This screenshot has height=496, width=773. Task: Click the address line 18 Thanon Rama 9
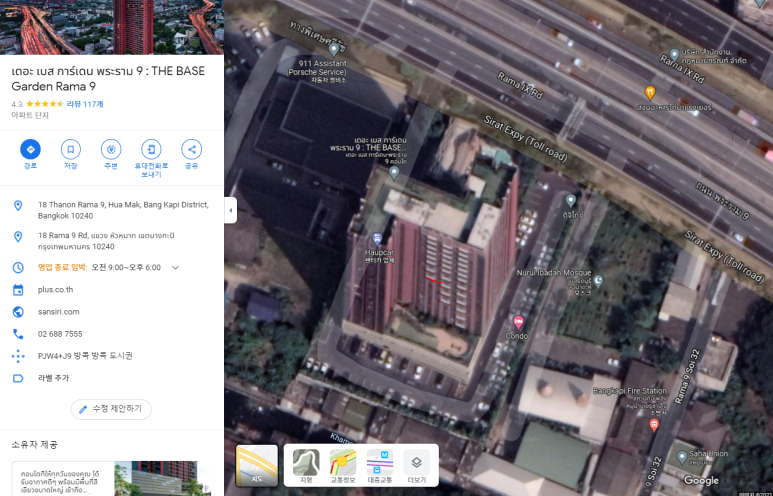pos(123,210)
